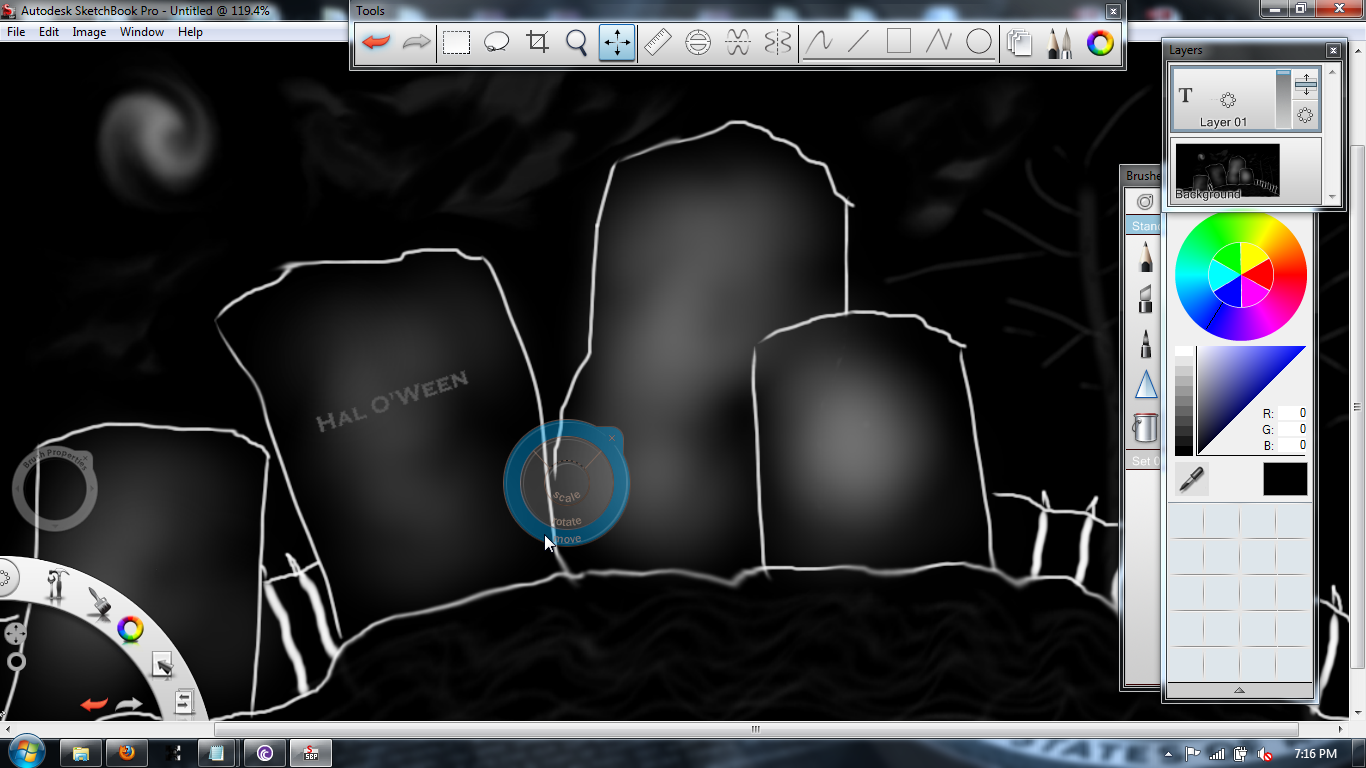This screenshot has width=1366, height=768.
Task: Toggle the Ellipse guide tool
Action: pyautogui.click(x=698, y=43)
